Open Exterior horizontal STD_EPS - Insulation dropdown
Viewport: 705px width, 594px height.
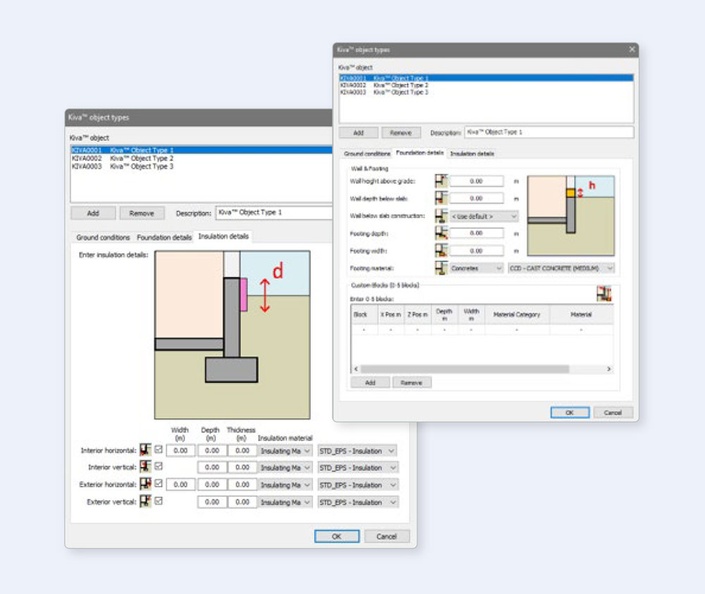click(357, 485)
